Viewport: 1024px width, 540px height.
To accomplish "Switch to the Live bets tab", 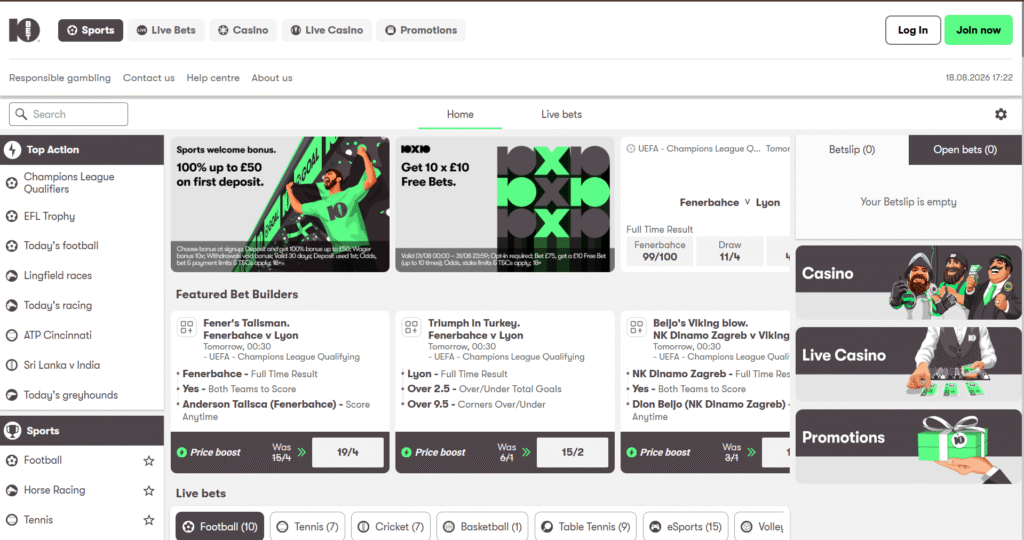I will [562, 114].
